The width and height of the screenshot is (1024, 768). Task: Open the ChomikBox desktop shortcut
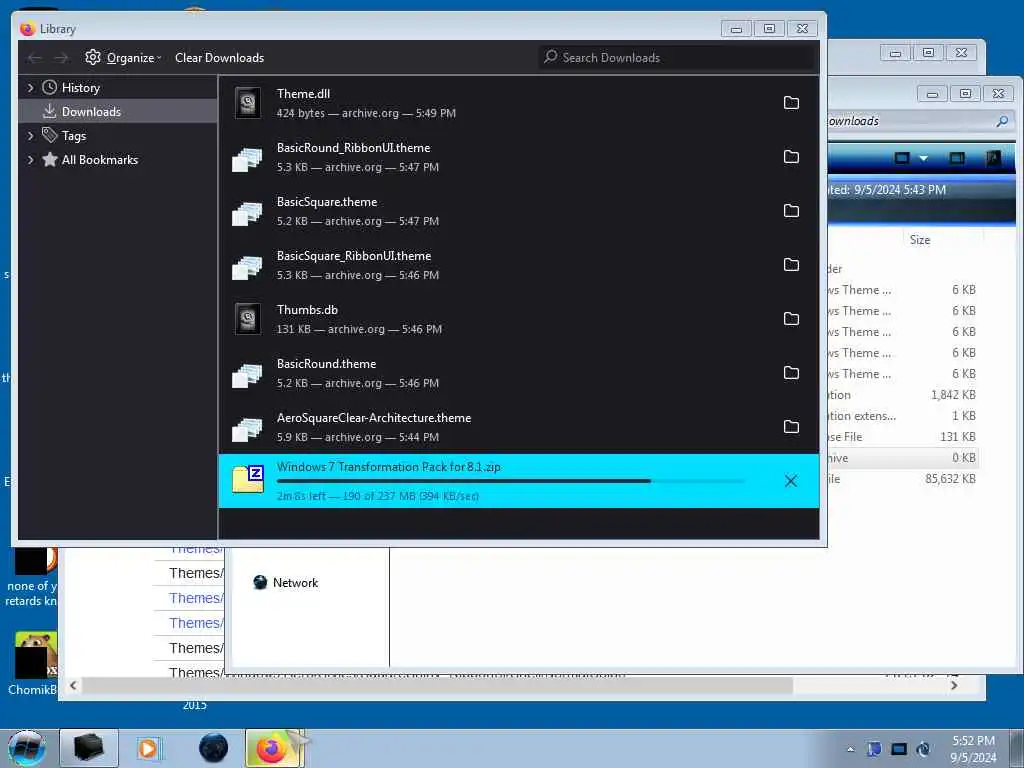(x=33, y=665)
